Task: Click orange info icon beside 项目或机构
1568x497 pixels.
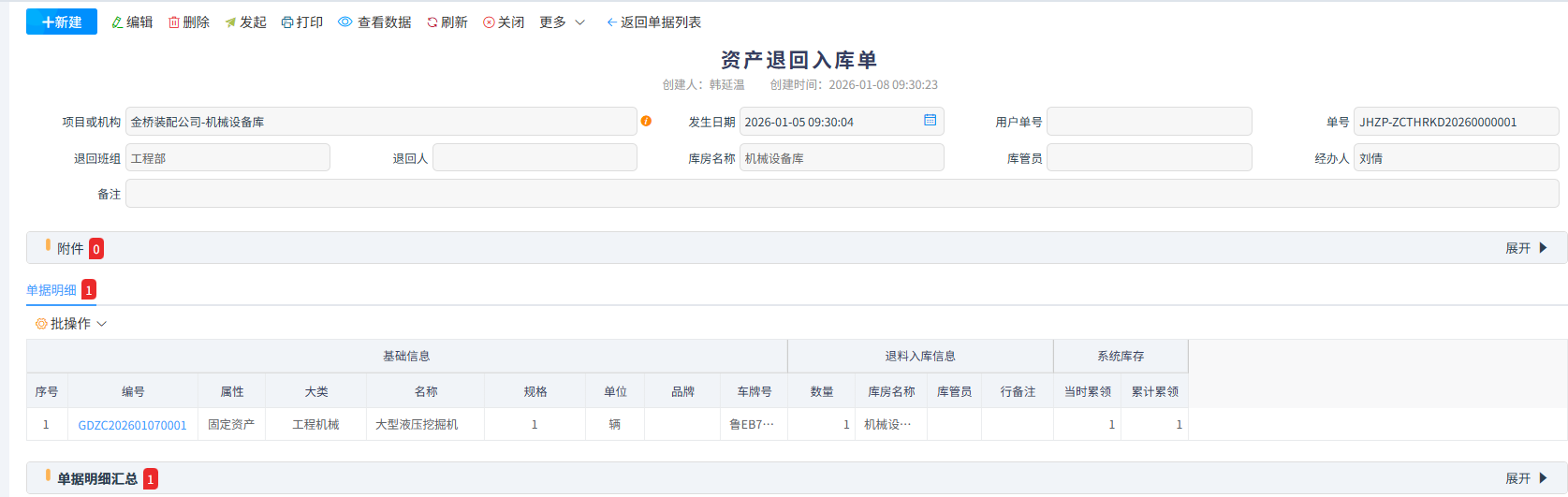Action: coord(646,121)
